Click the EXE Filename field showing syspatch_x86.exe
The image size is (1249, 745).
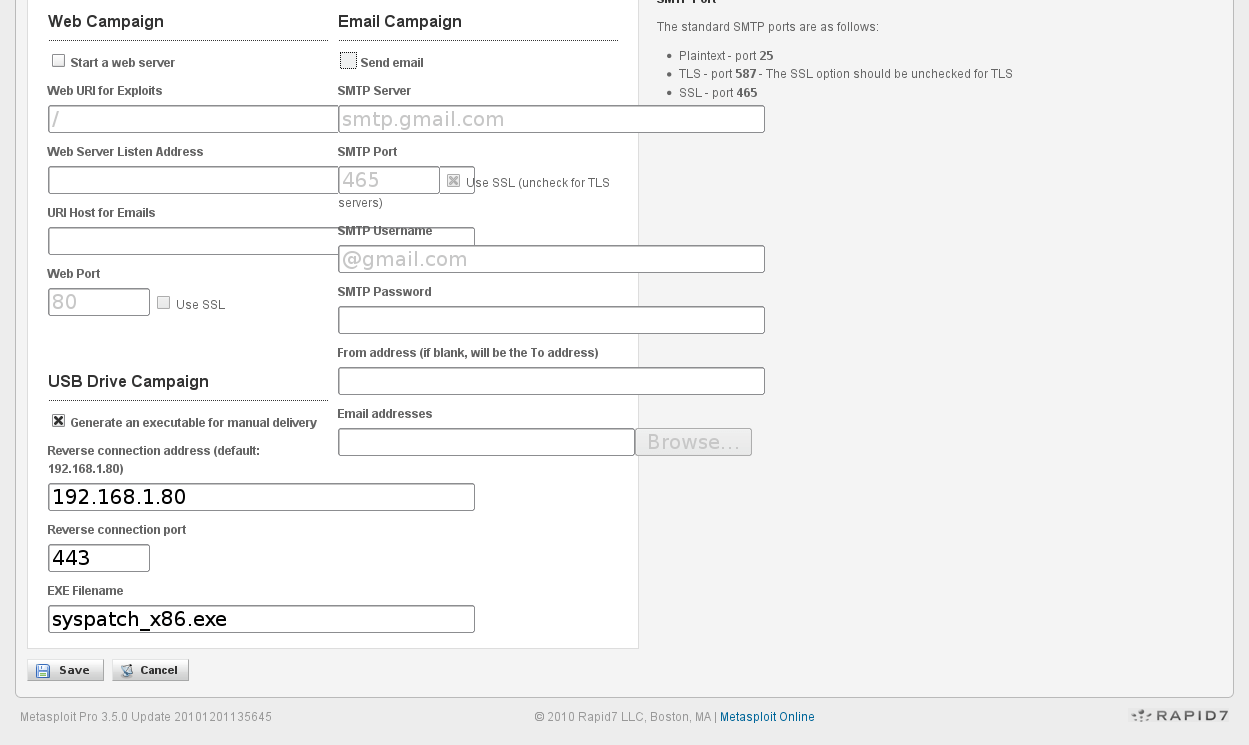[x=260, y=618]
